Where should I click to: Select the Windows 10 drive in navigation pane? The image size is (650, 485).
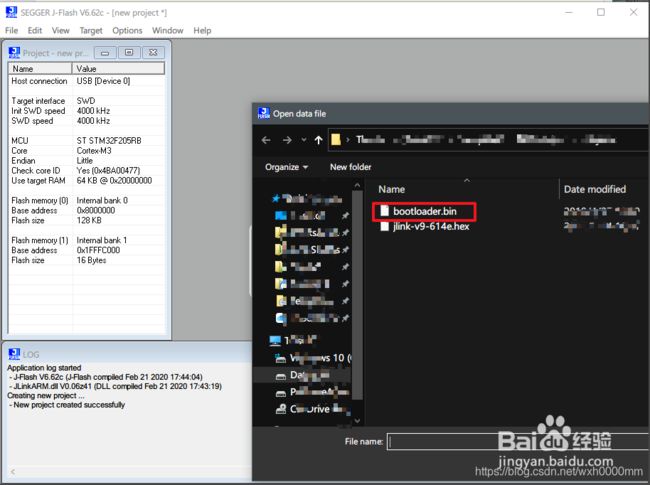click(313, 358)
